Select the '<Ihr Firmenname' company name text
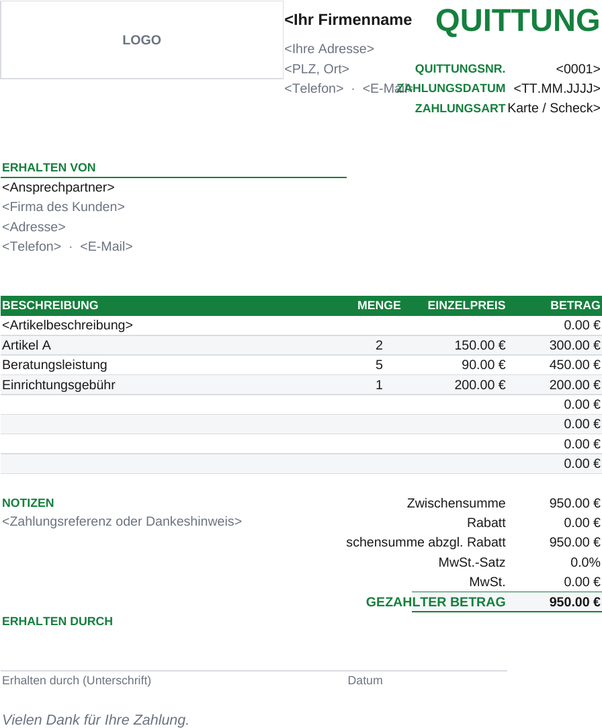Image resolution: width=602 pixels, height=728 pixels. coord(348,20)
